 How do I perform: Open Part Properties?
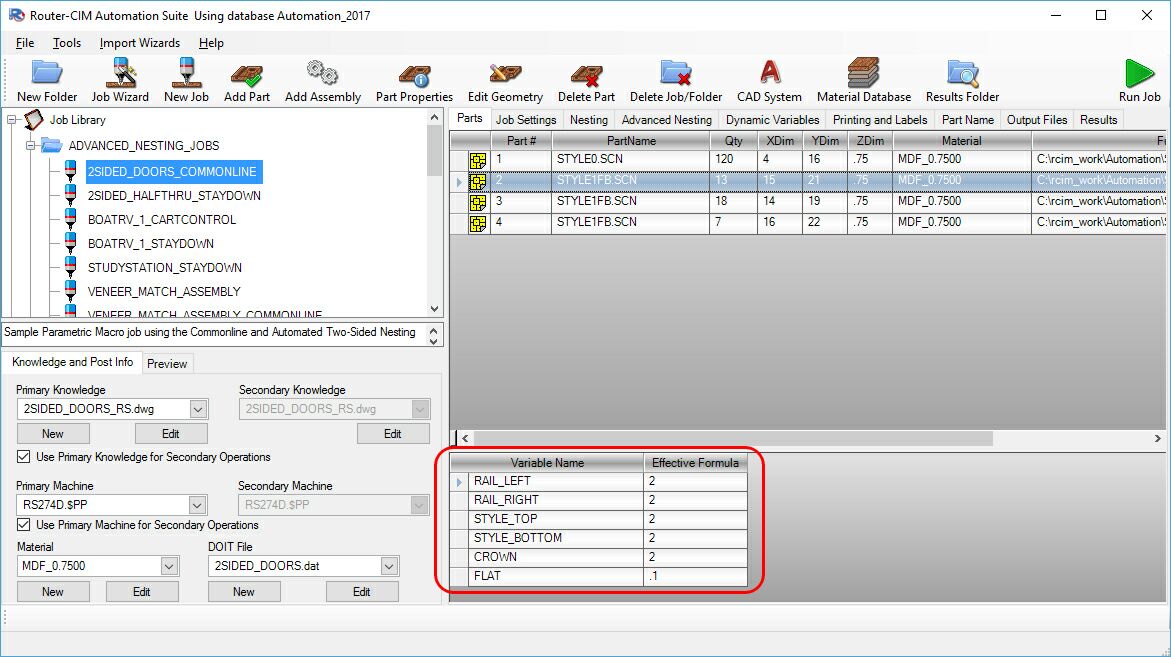coord(413,78)
